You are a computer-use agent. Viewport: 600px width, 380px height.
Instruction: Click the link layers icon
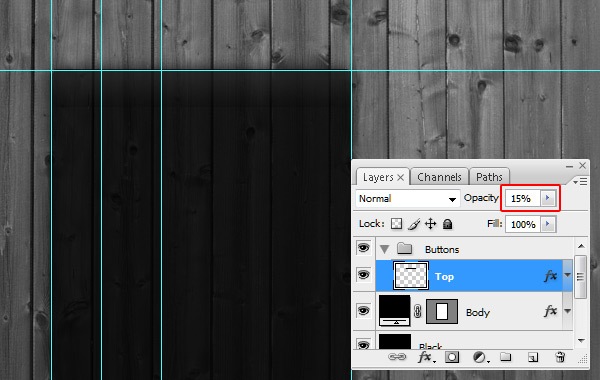click(397, 357)
